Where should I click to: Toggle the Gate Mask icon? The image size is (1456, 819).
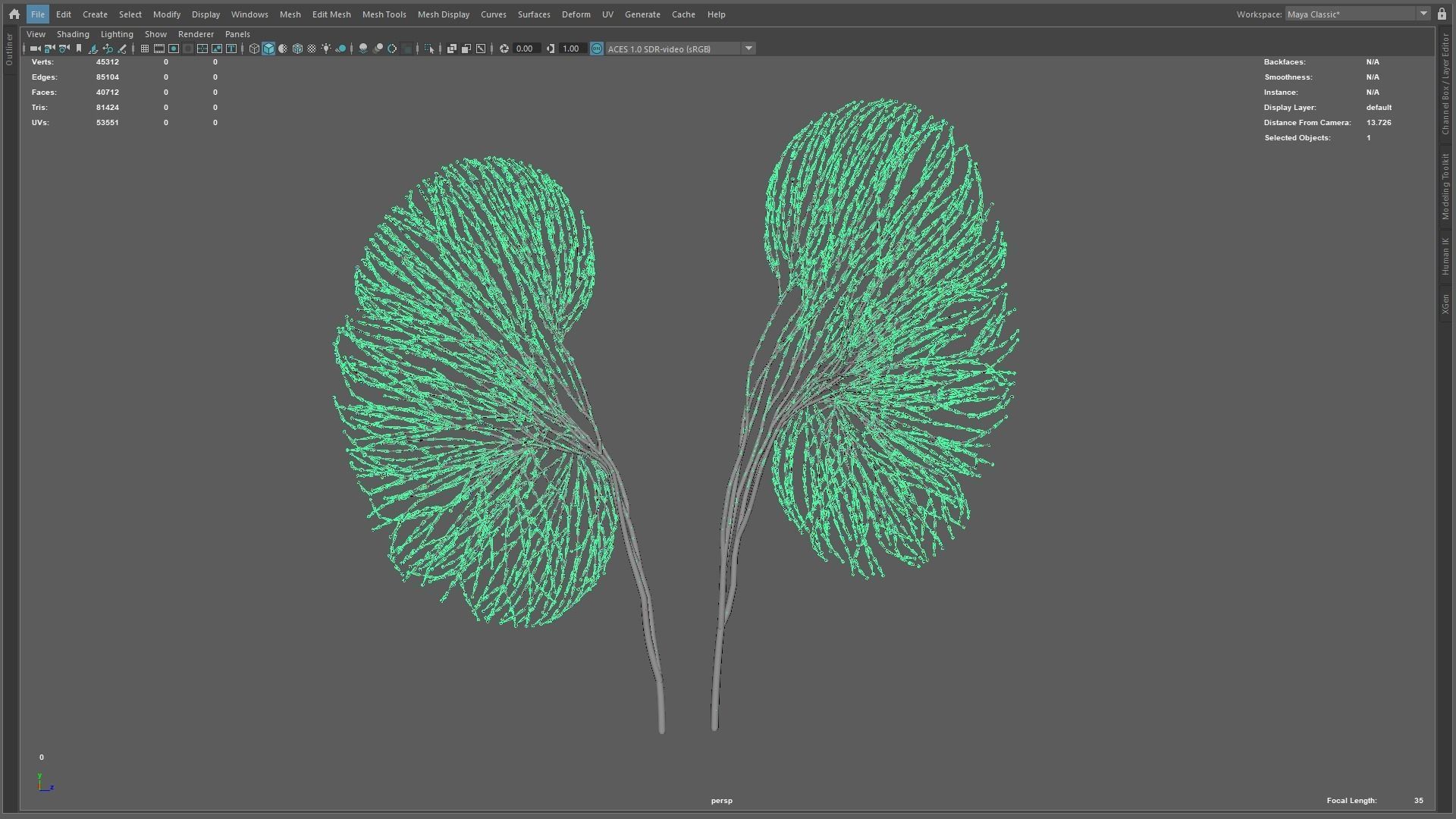(188, 49)
